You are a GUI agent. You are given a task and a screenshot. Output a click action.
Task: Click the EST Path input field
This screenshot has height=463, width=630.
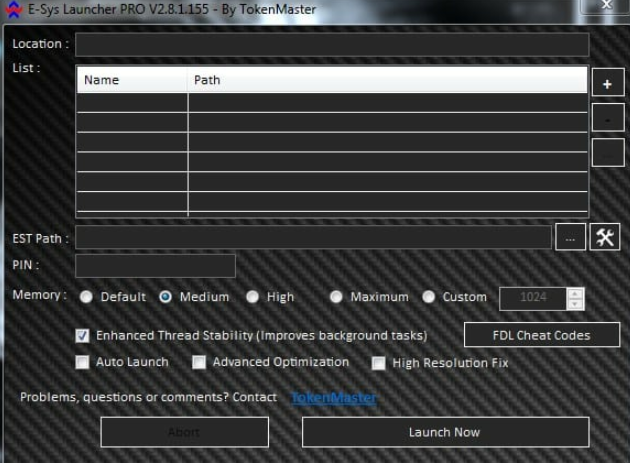313,238
